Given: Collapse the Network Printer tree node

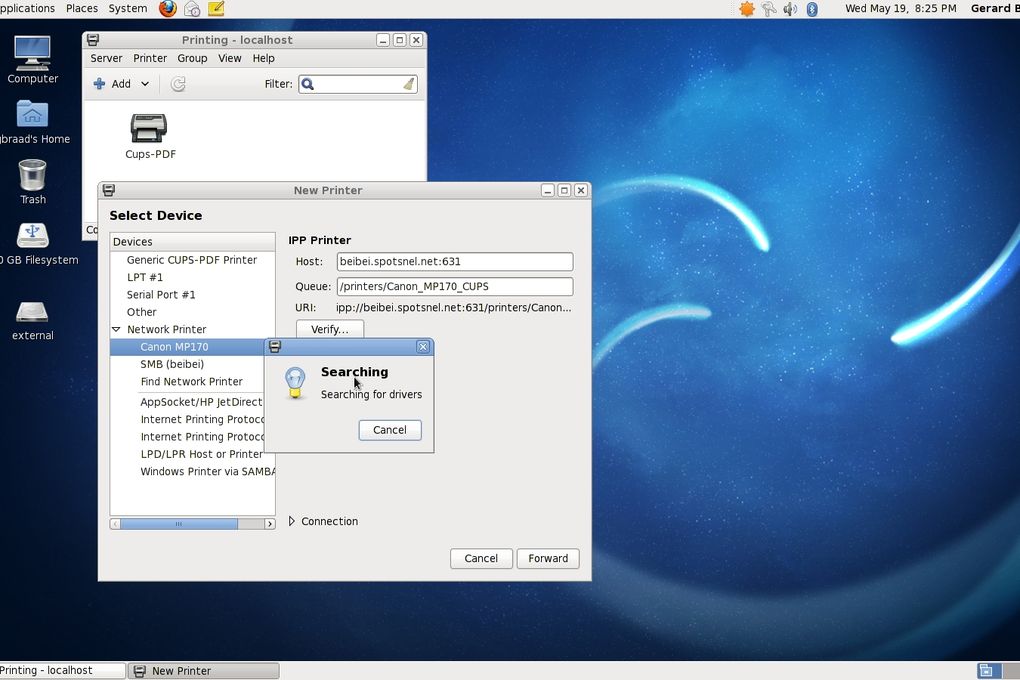Looking at the screenshot, I should pos(116,329).
